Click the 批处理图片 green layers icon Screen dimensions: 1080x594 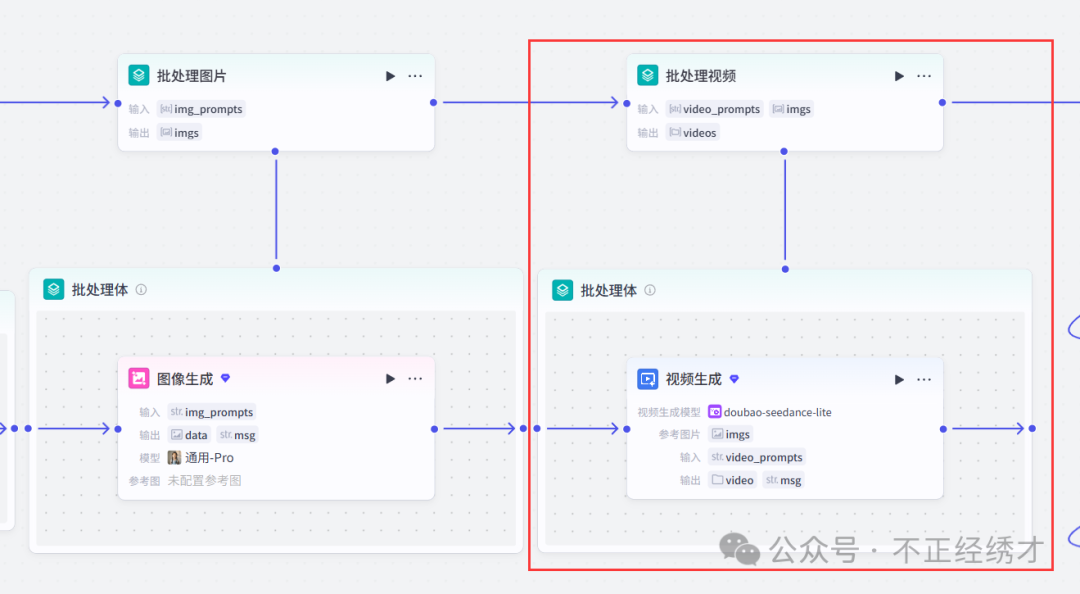pos(139,76)
